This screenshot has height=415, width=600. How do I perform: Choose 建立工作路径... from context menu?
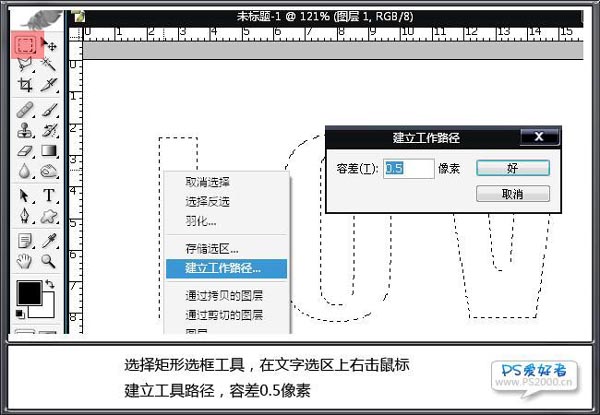(224, 268)
